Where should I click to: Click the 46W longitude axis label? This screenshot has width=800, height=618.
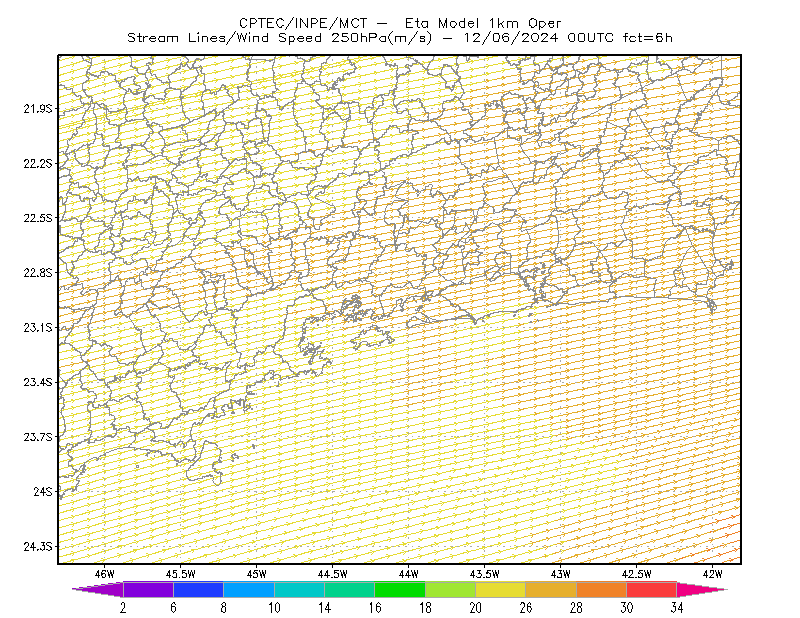pyautogui.click(x=105, y=574)
